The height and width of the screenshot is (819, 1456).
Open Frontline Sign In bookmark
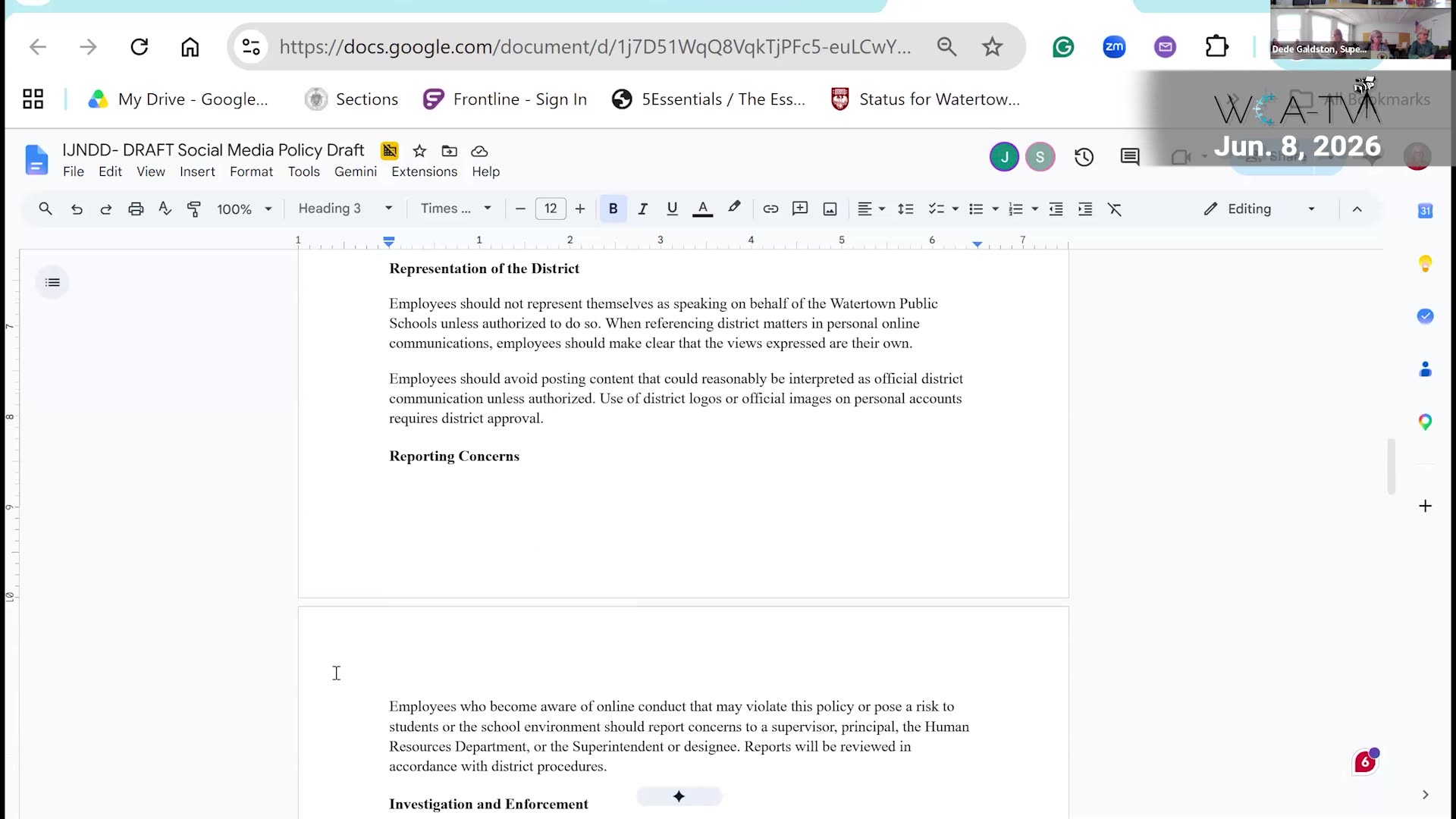tap(505, 99)
